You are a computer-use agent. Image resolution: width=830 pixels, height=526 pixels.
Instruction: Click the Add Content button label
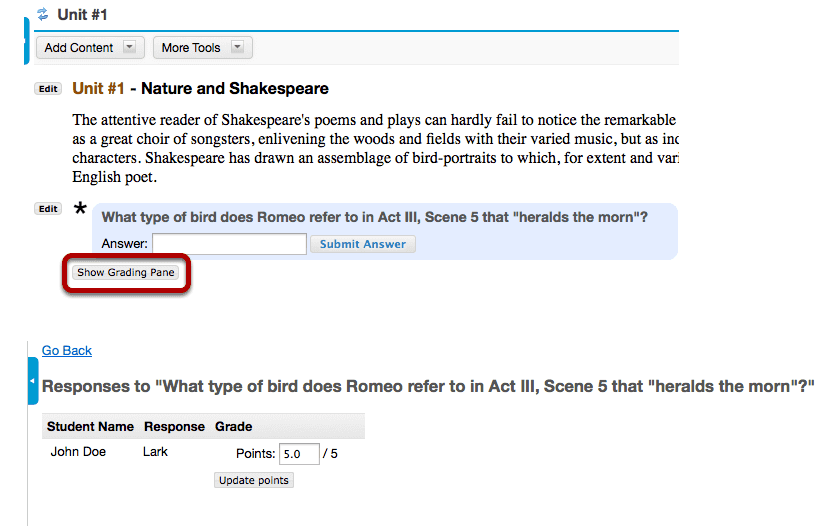point(79,48)
